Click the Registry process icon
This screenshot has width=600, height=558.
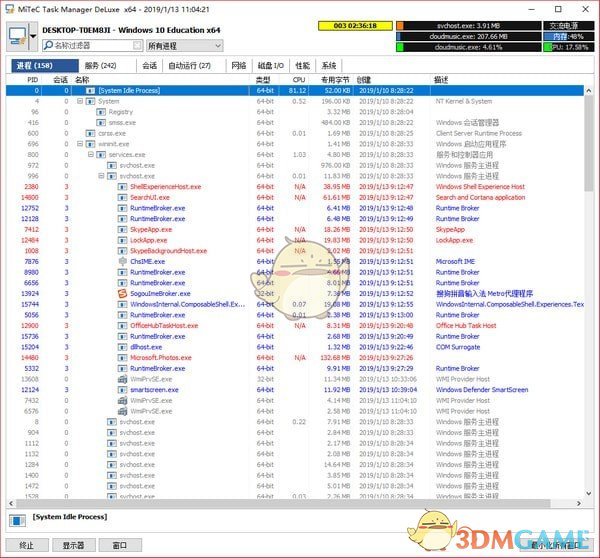pyautogui.click(x=101, y=112)
